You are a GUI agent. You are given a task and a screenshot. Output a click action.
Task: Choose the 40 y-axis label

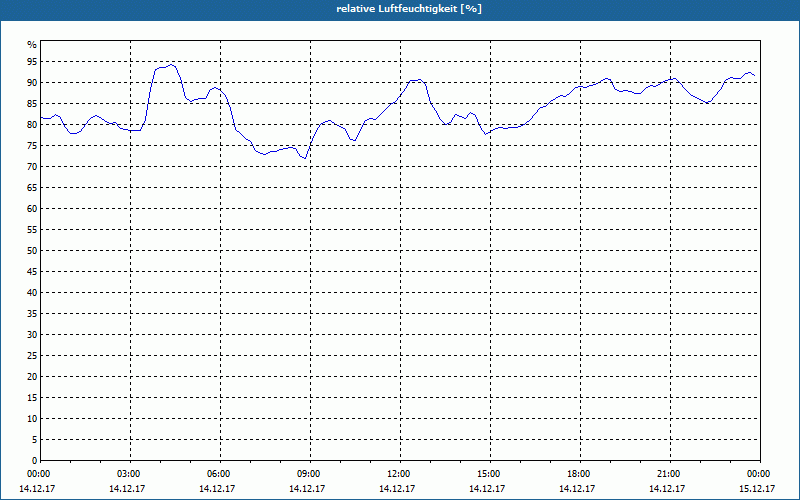coord(32,292)
